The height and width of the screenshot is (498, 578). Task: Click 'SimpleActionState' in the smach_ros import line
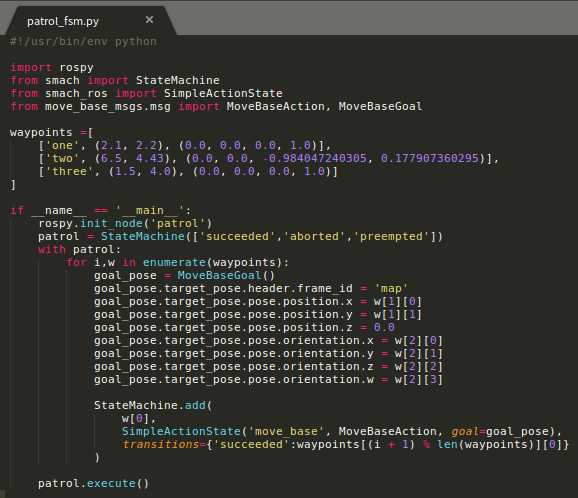point(223,93)
